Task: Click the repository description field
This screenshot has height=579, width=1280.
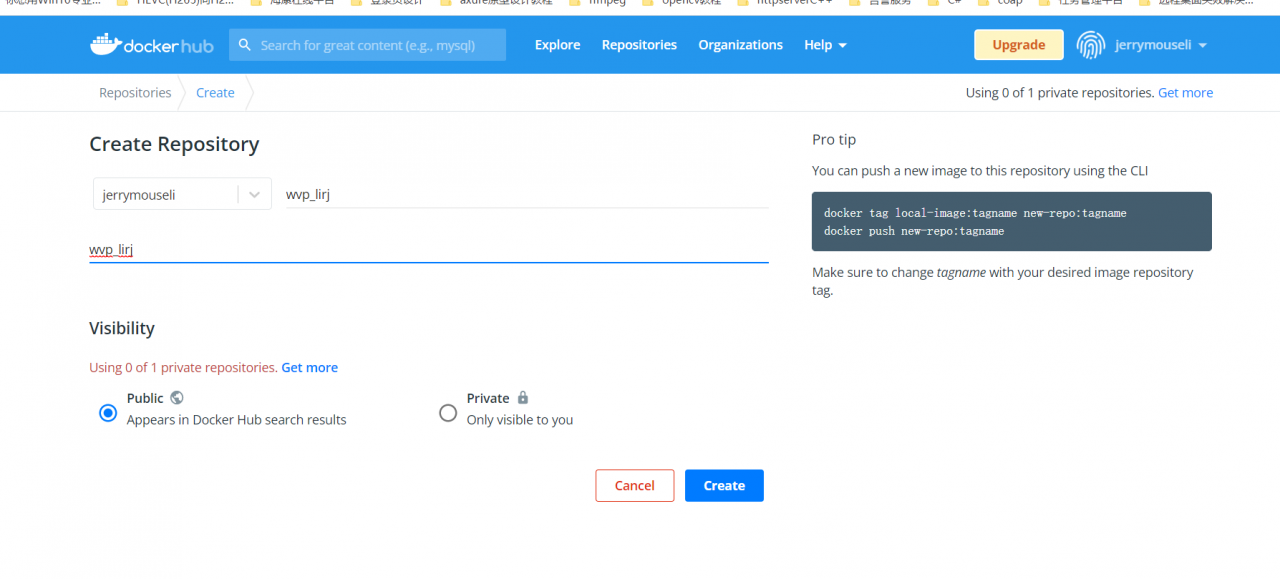Action: pos(428,249)
